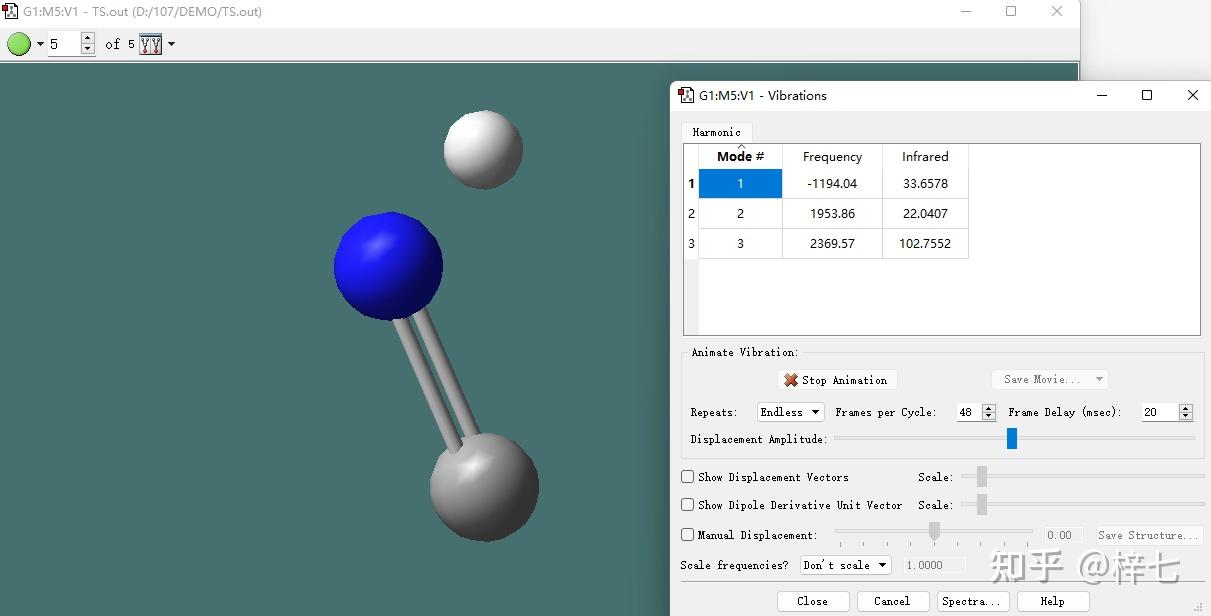This screenshot has height=616, width=1211.
Task: Click the frame spinner up arrow in toolbar
Action: click(x=88, y=38)
